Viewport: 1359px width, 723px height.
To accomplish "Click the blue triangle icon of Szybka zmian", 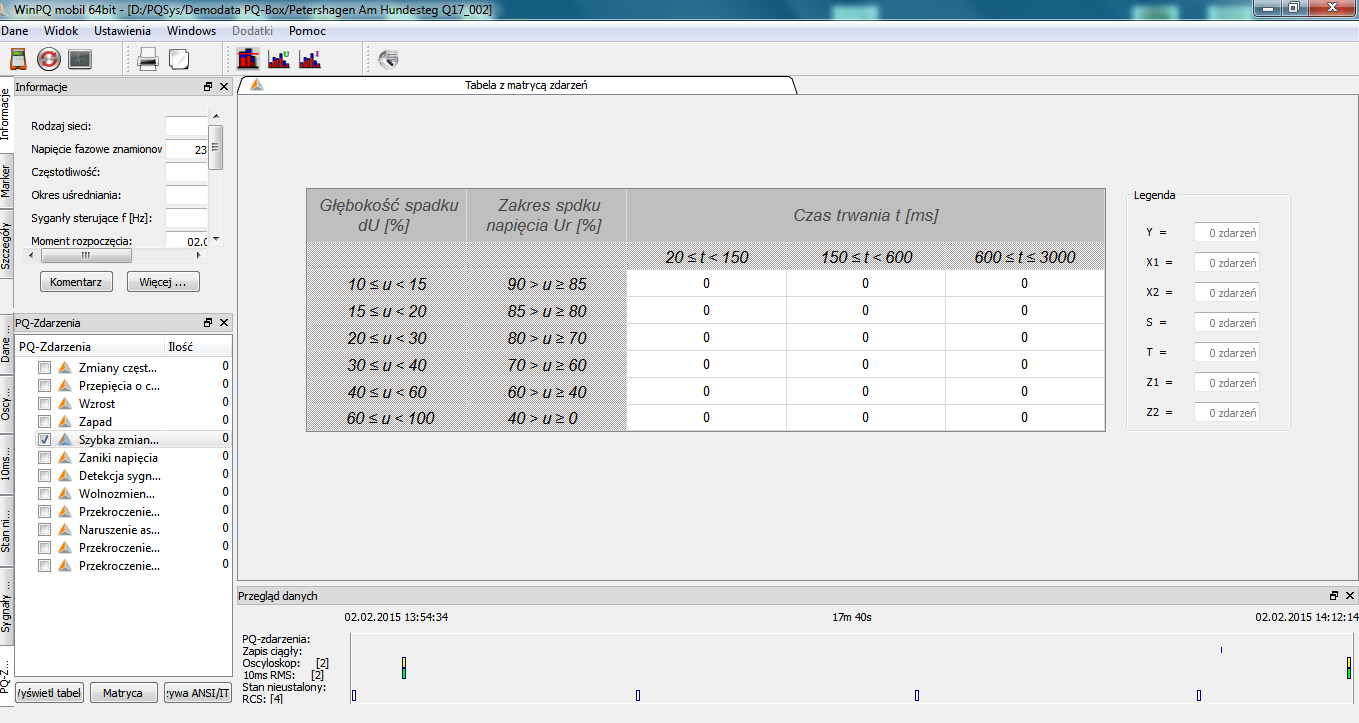I will tap(65, 440).
